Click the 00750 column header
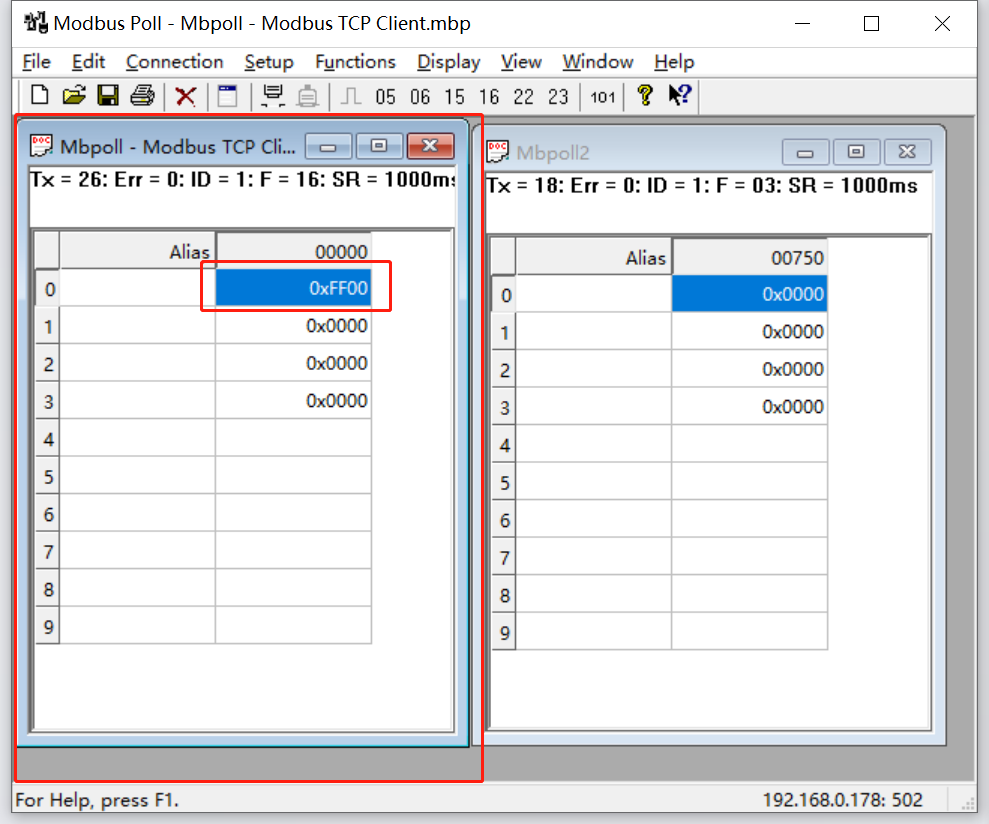This screenshot has height=824, width=989. click(x=749, y=258)
